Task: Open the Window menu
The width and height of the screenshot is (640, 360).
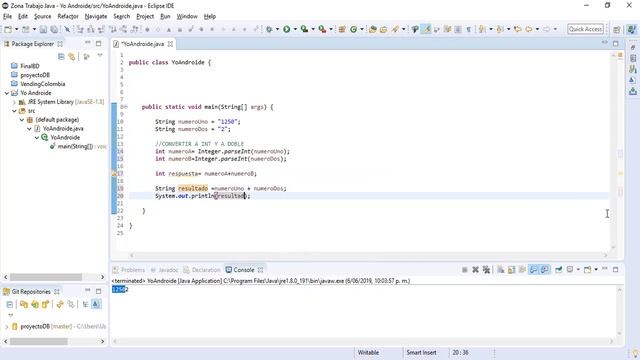Action: click(187, 16)
